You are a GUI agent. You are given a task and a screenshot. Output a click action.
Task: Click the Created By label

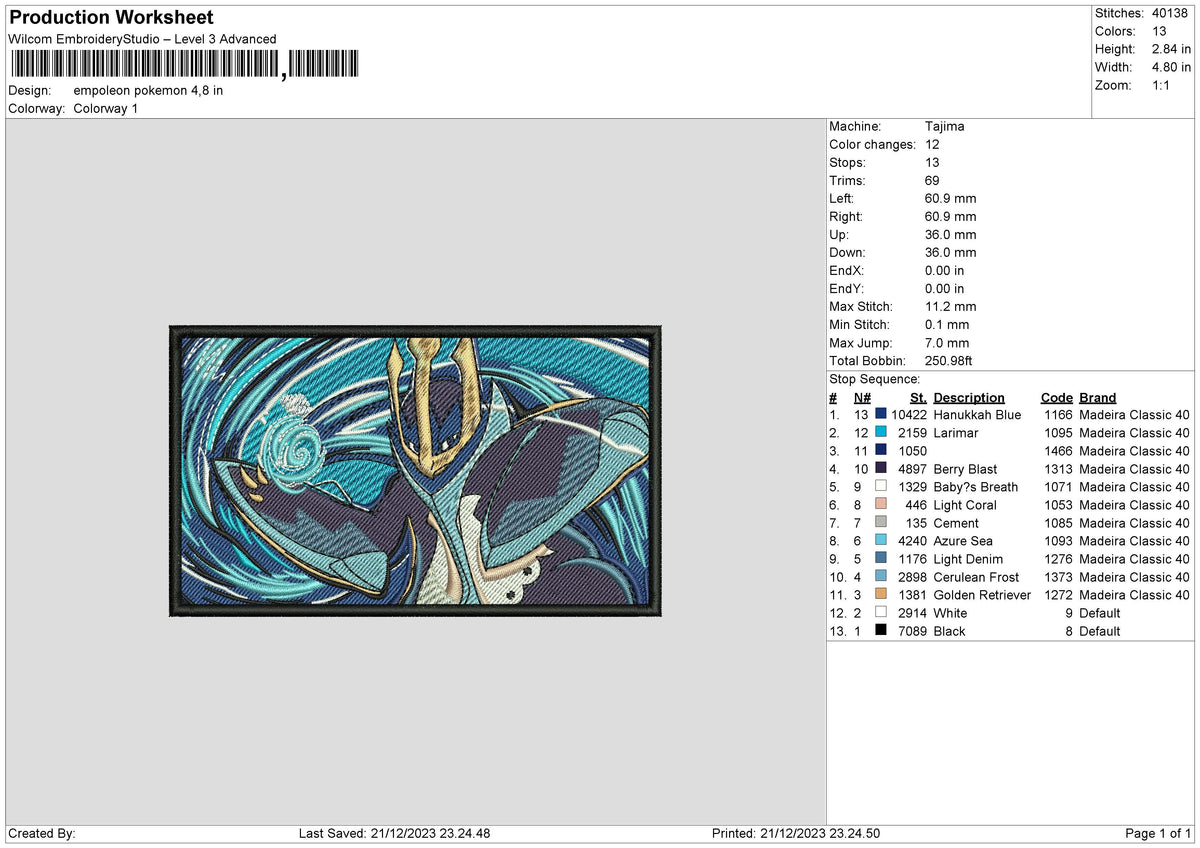[x=42, y=834]
